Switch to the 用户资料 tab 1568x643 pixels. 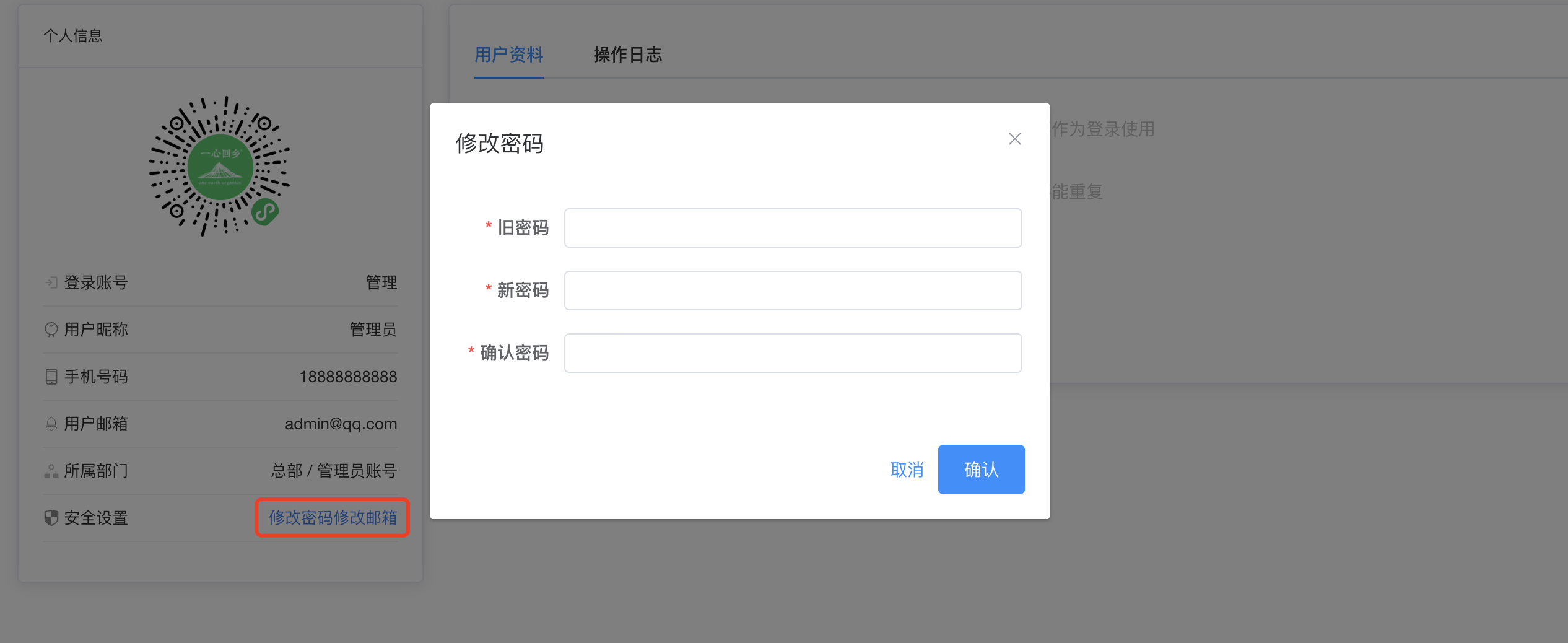coord(508,55)
